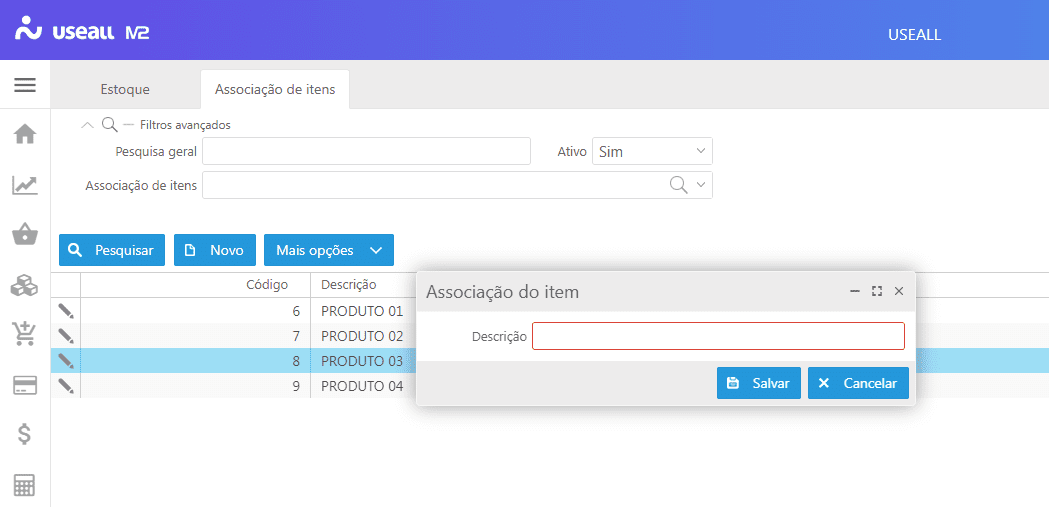Open the credit card sidebar icon
1049x507 pixels.
(25, 385)
